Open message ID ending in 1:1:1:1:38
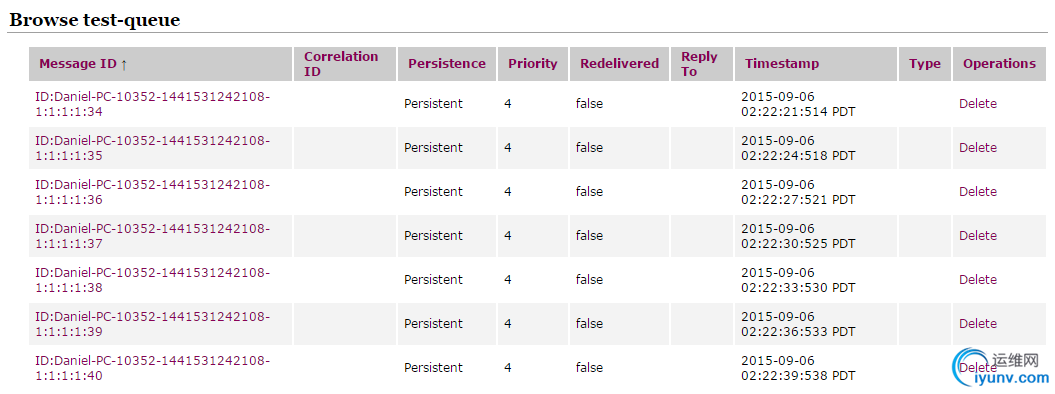This screenshot has height=394, width=1055. 152,280
